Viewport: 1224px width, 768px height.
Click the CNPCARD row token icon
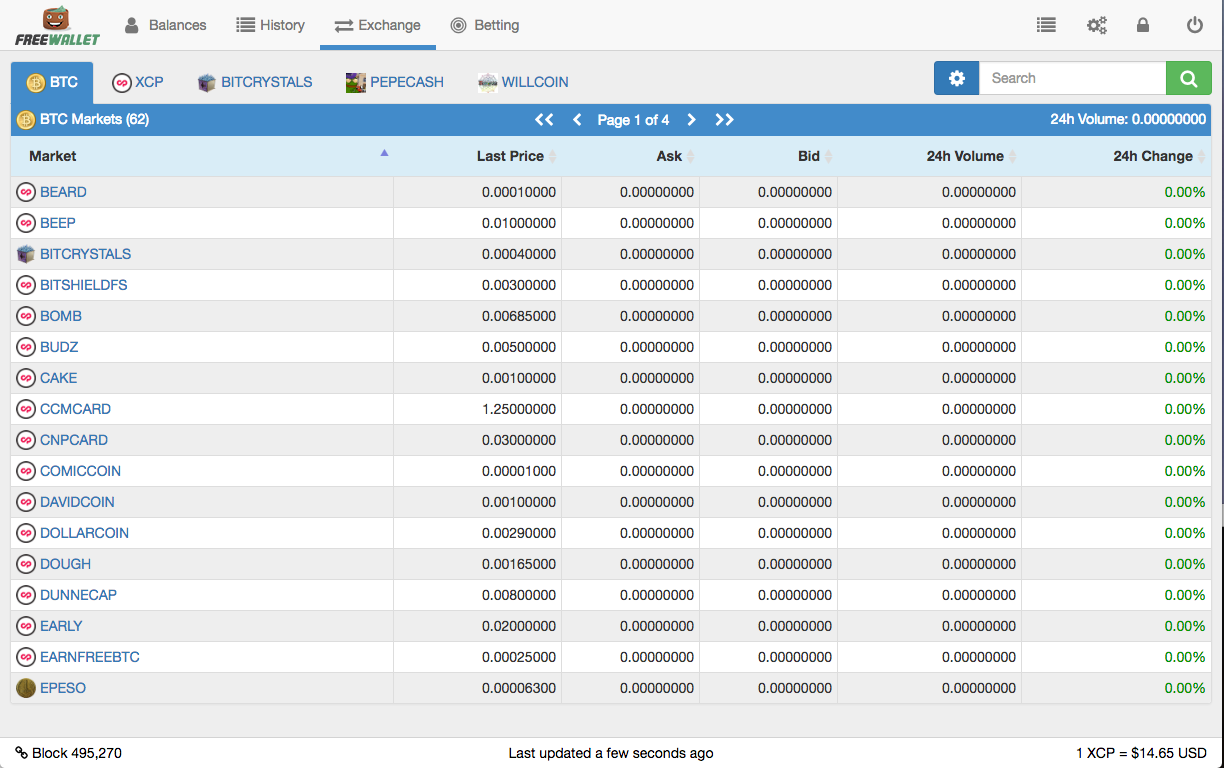coord(26,440)
